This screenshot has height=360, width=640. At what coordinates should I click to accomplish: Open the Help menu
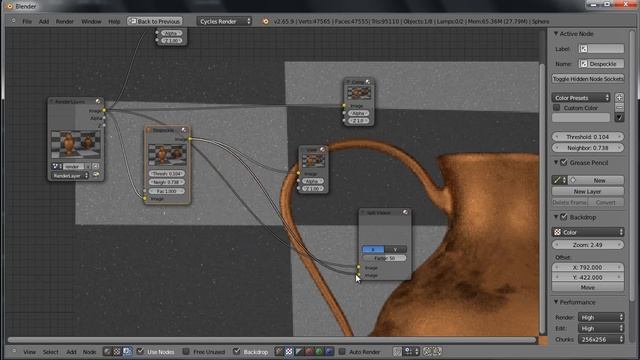[x=114, y=21]
